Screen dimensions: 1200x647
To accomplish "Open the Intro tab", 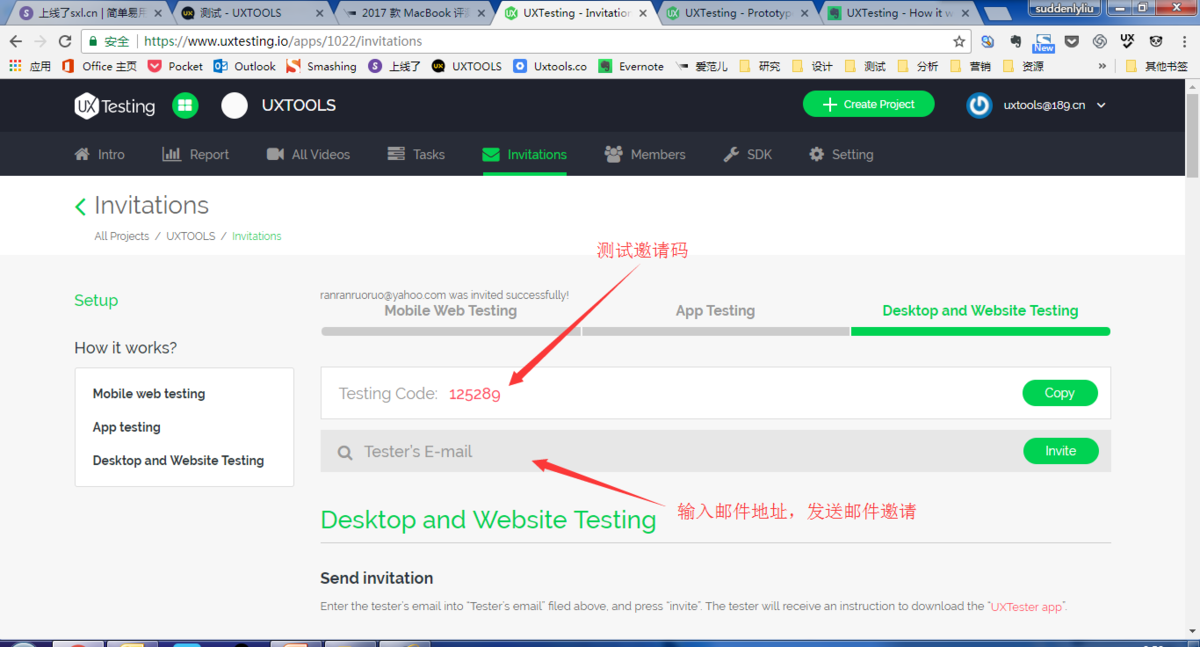I will 100,154.
